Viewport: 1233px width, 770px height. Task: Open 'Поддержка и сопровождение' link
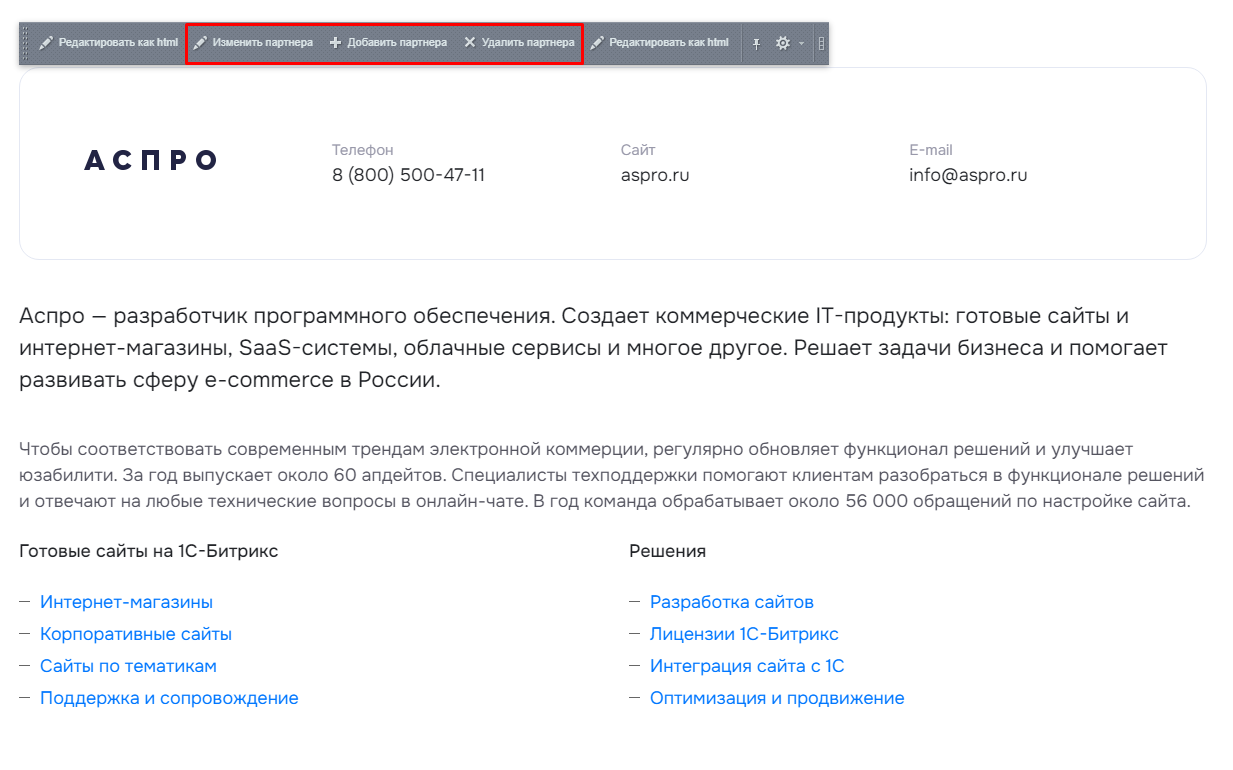click(x=169, y=698)
